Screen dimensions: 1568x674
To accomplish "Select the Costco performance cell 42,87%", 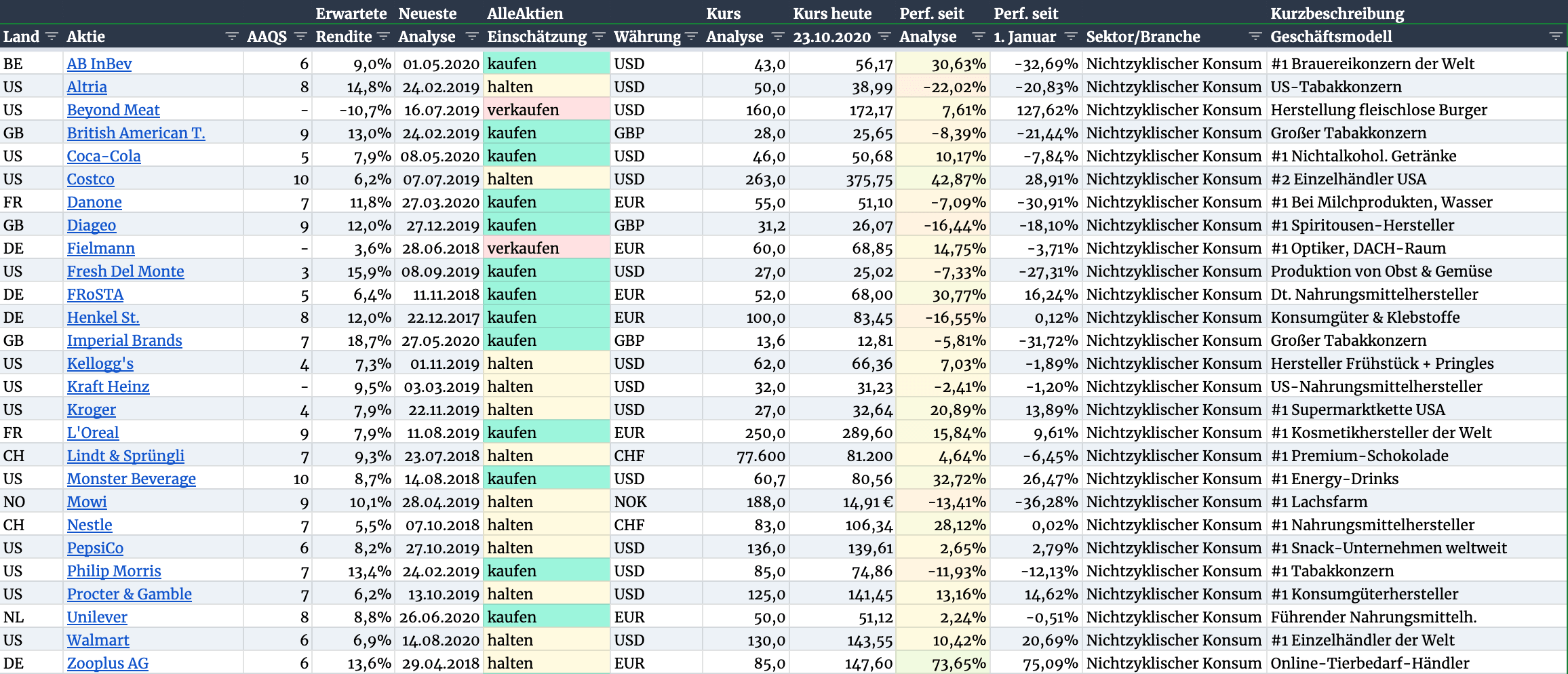I will click(x=943, y=179).
